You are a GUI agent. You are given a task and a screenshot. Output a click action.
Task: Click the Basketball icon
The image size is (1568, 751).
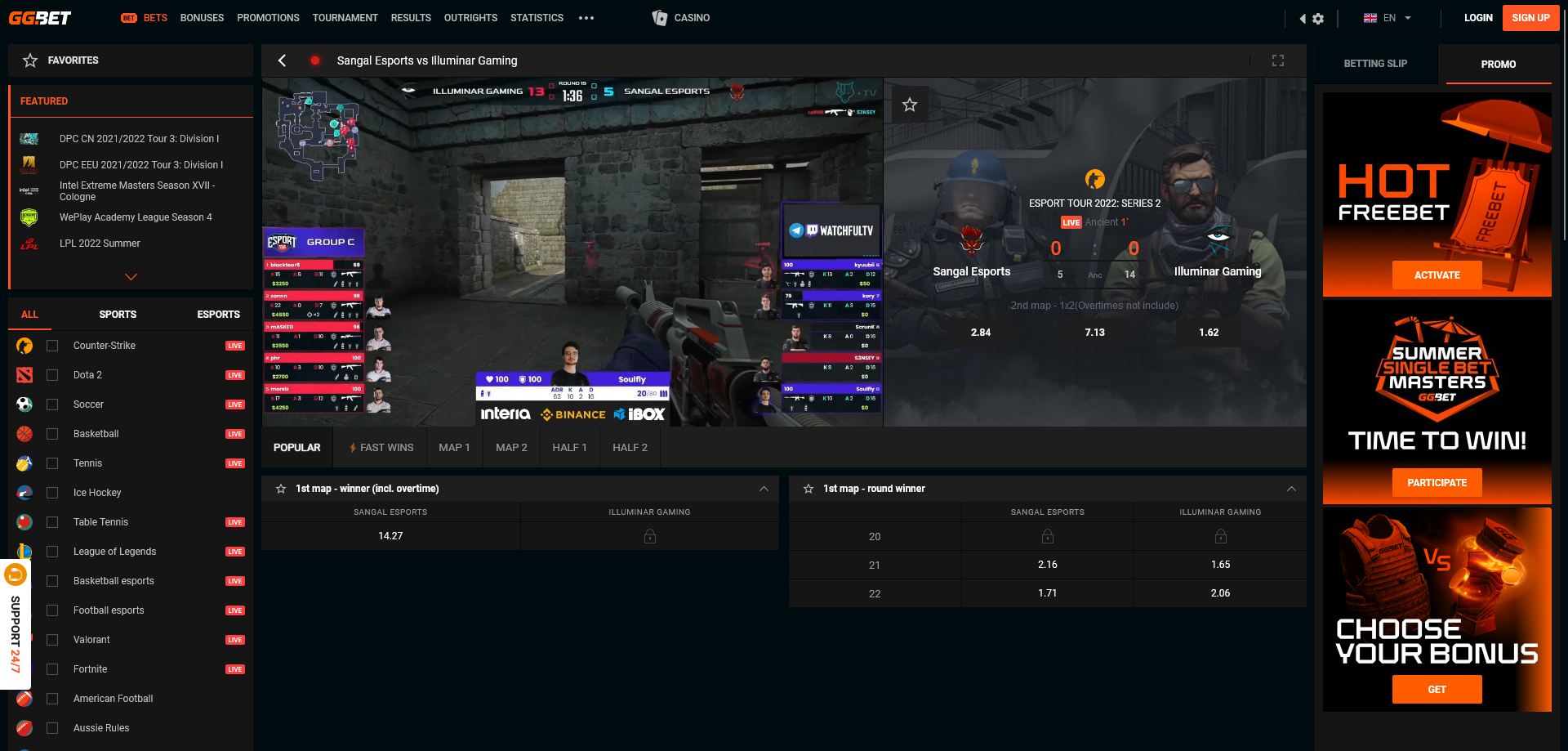24,434
